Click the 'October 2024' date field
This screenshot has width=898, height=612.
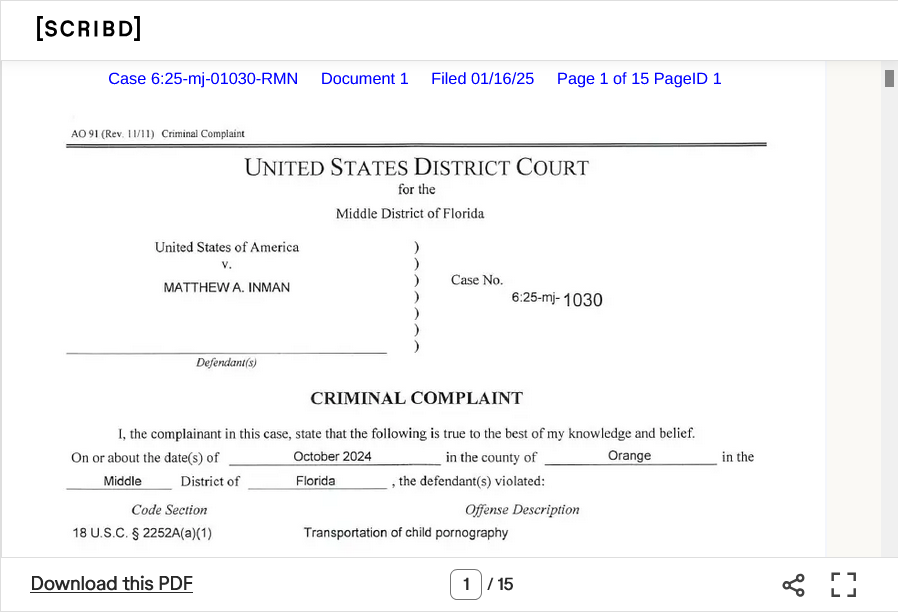pyautogui.click(x=332, y=456)
